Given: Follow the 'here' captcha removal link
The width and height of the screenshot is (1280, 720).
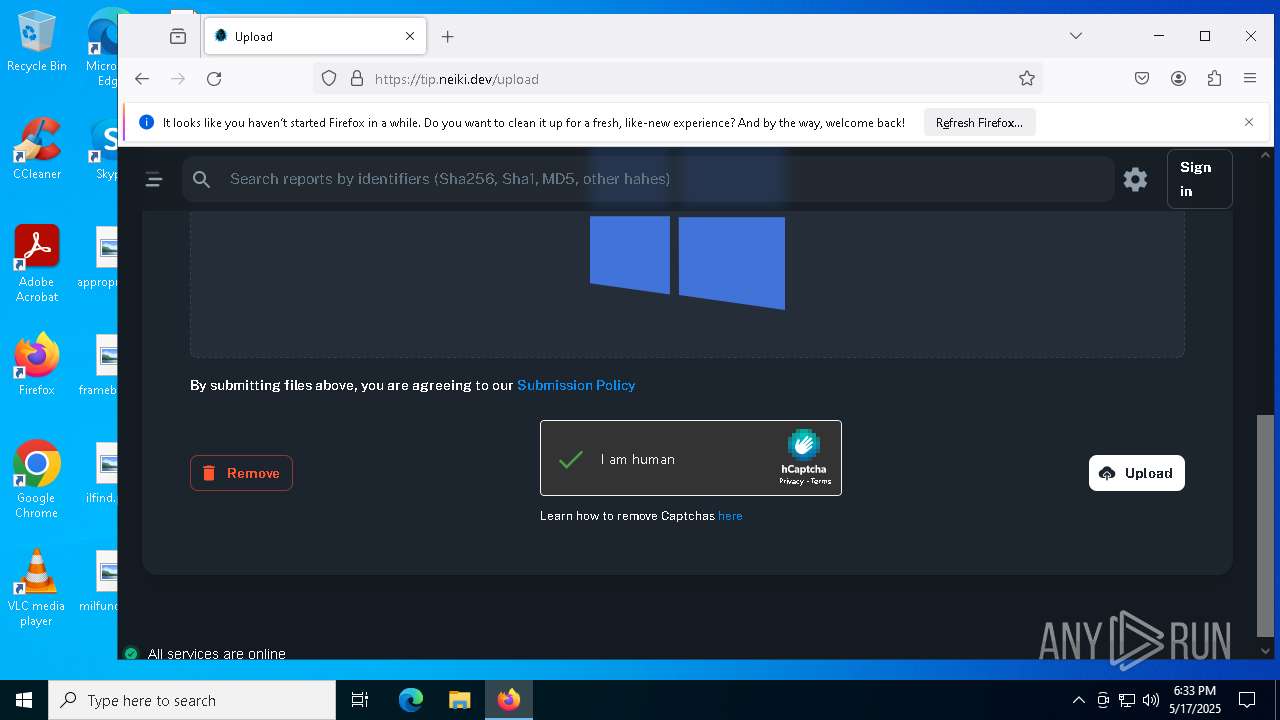Looking at the screenshot, I should (x=730, y=516).
